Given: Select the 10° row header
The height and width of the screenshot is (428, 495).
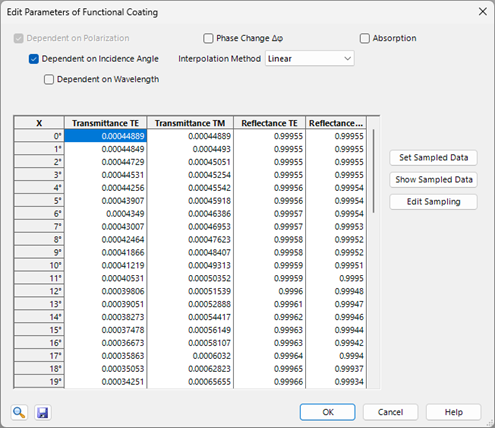Looking at the screenshot, I should (39, 265).
